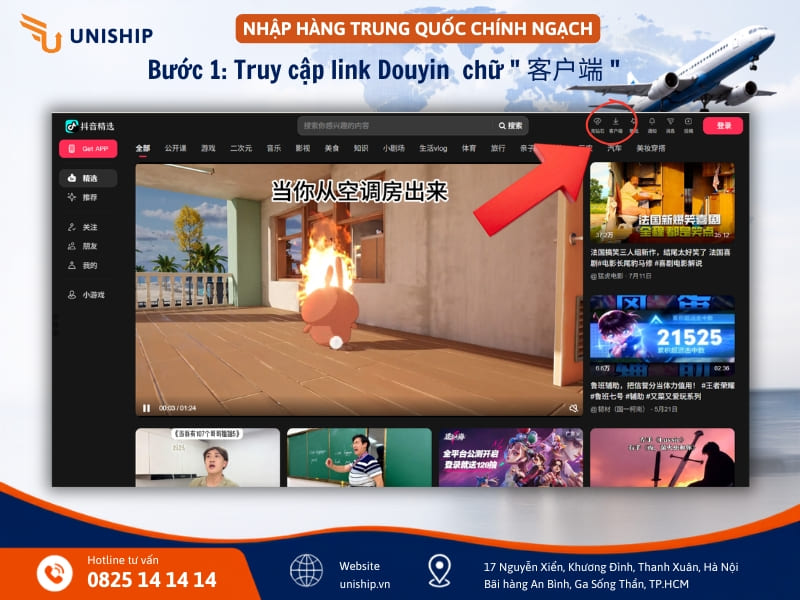Switch to the 汽车 category tab
800x600 pixels.
(615, 148)
